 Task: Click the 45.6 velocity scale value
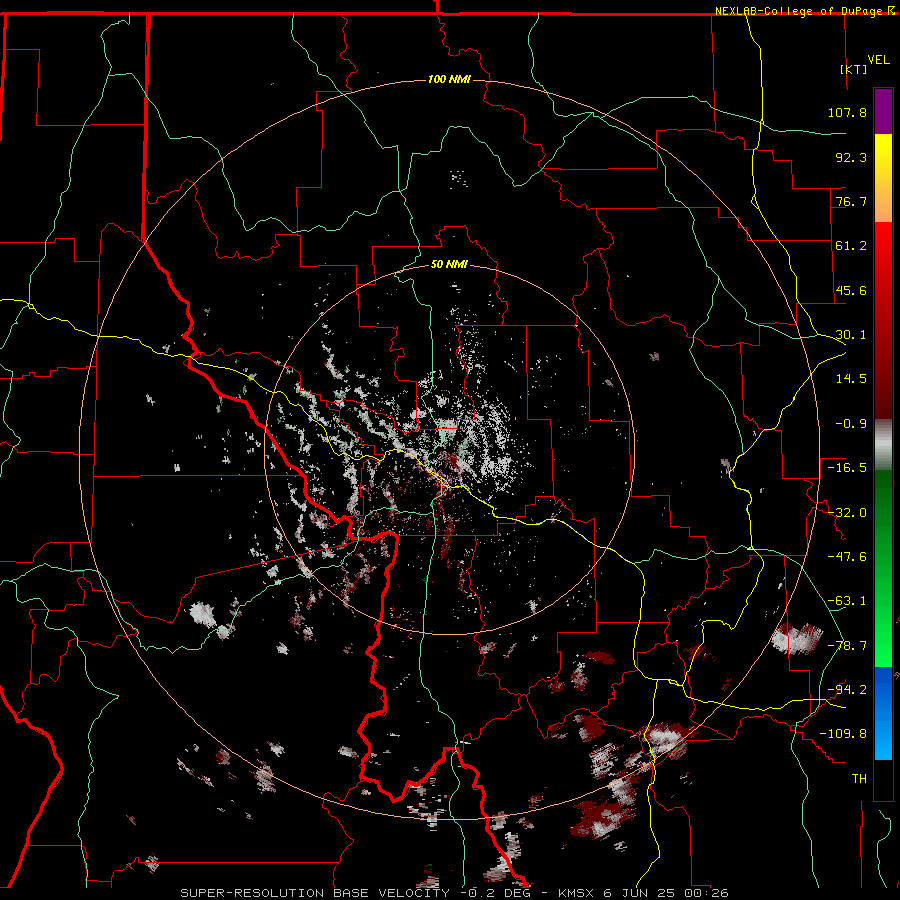coord(851,290)
